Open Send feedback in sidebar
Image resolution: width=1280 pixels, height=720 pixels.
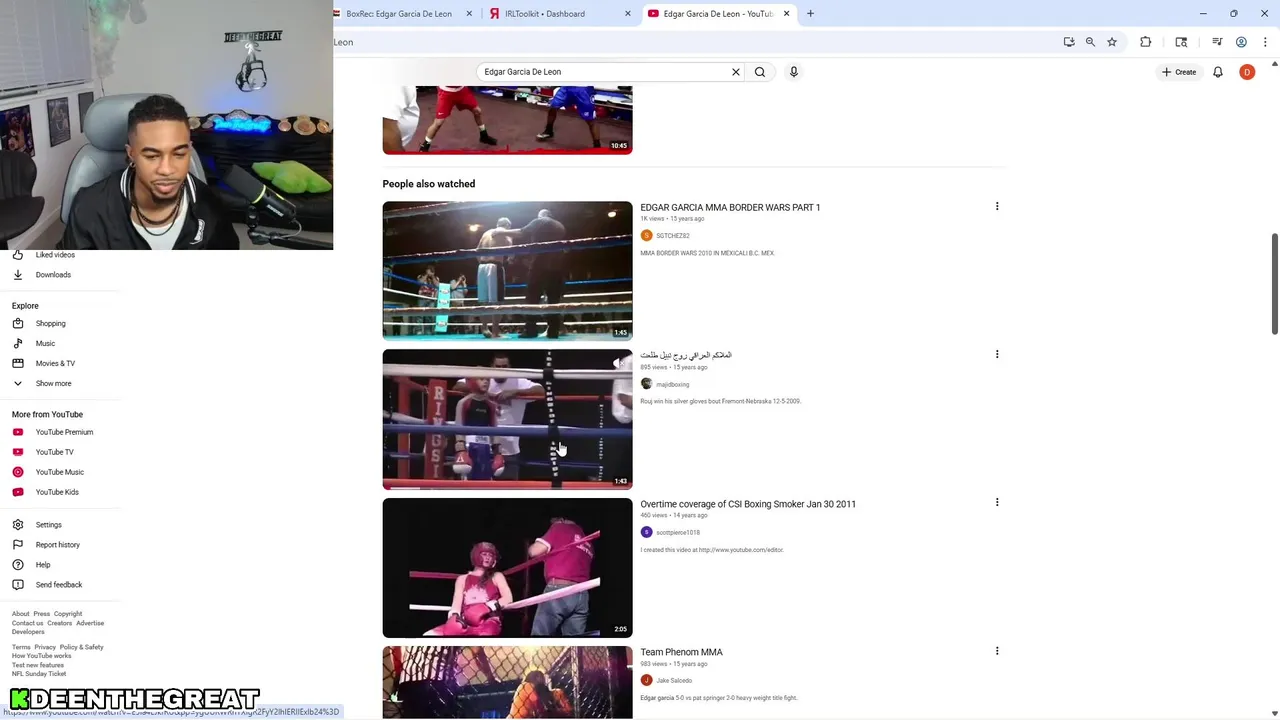(60, 585)
